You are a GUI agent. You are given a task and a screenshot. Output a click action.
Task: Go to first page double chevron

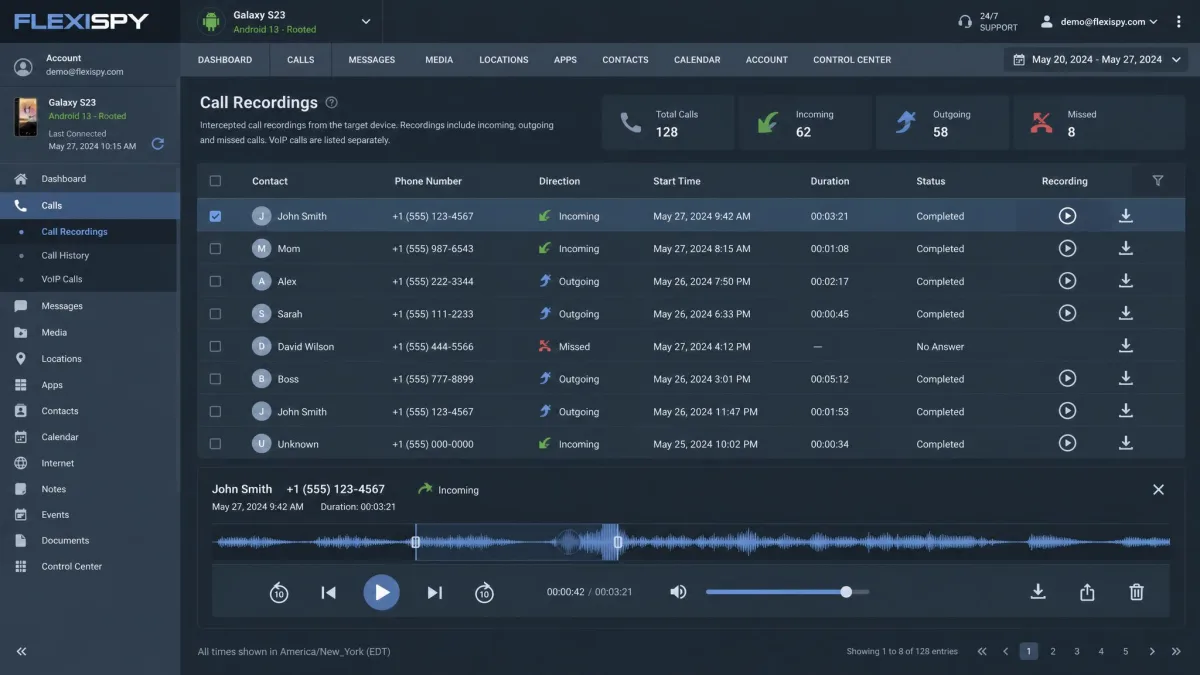coord(982,651)
